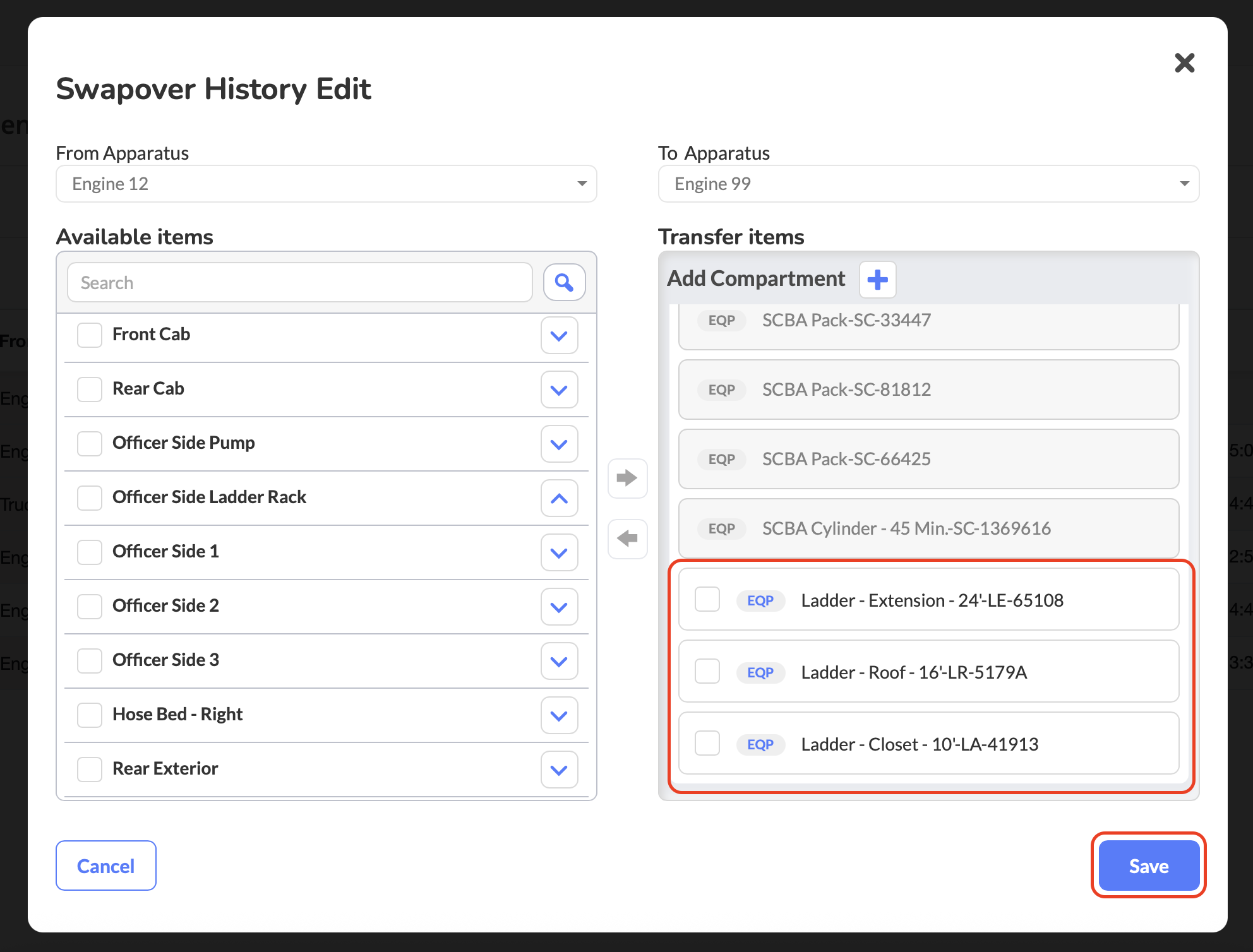Select SCBA Cylinder - 45 Min. item row
The height and width of the screenshot is (952, 1253).
pos(928,528)
